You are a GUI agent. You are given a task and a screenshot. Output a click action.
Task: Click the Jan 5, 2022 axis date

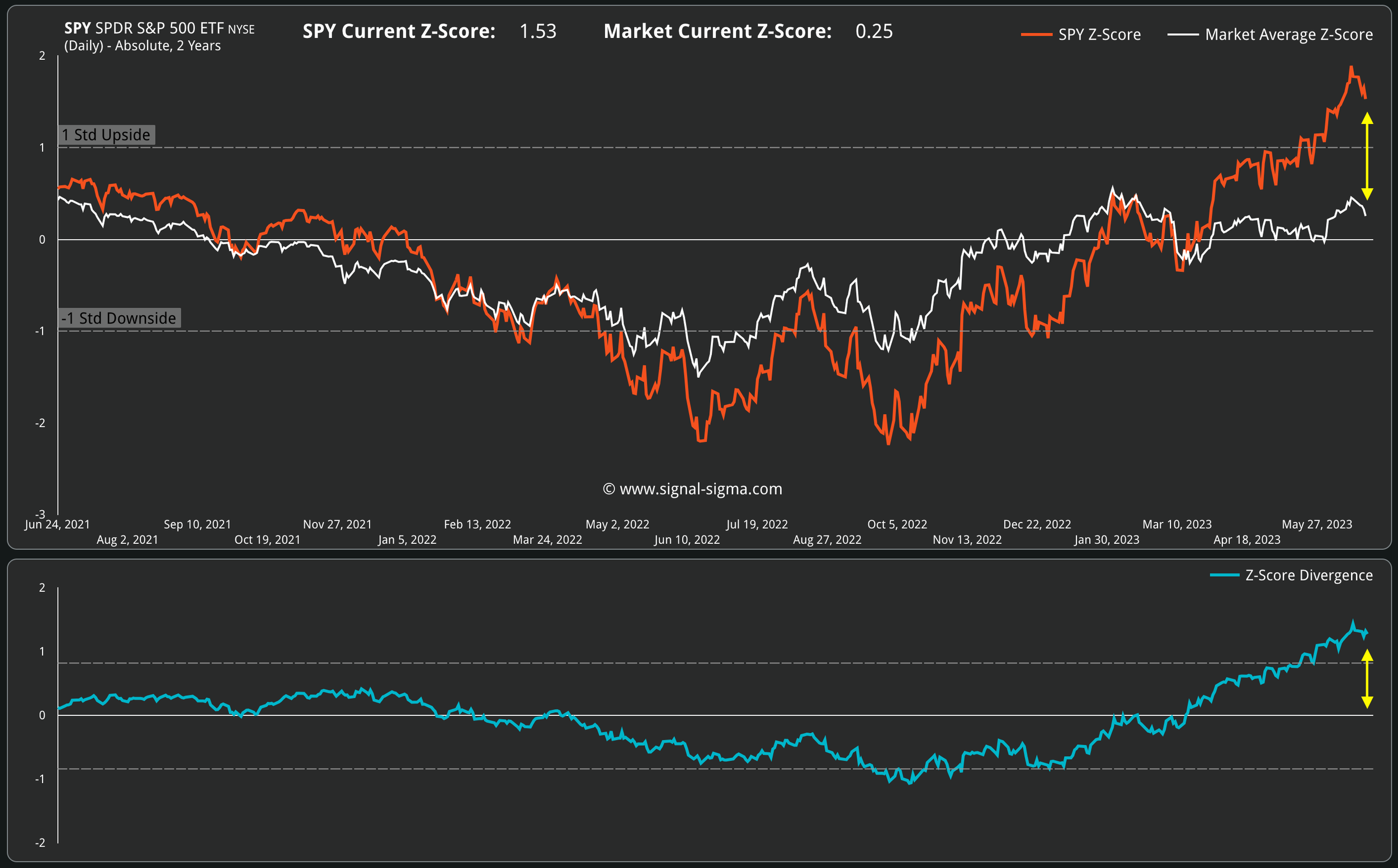coord(407,539)
